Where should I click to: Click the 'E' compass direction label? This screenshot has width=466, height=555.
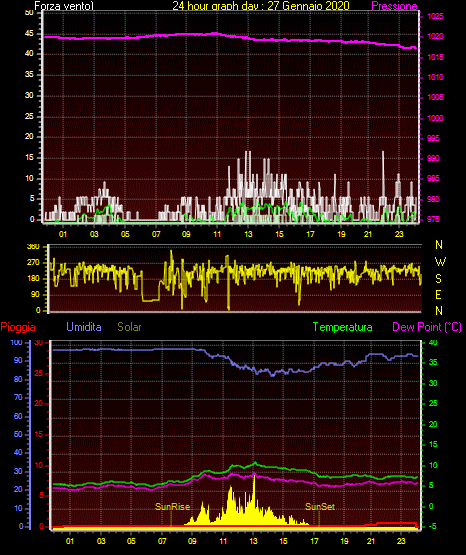click(x=438, y=295)
